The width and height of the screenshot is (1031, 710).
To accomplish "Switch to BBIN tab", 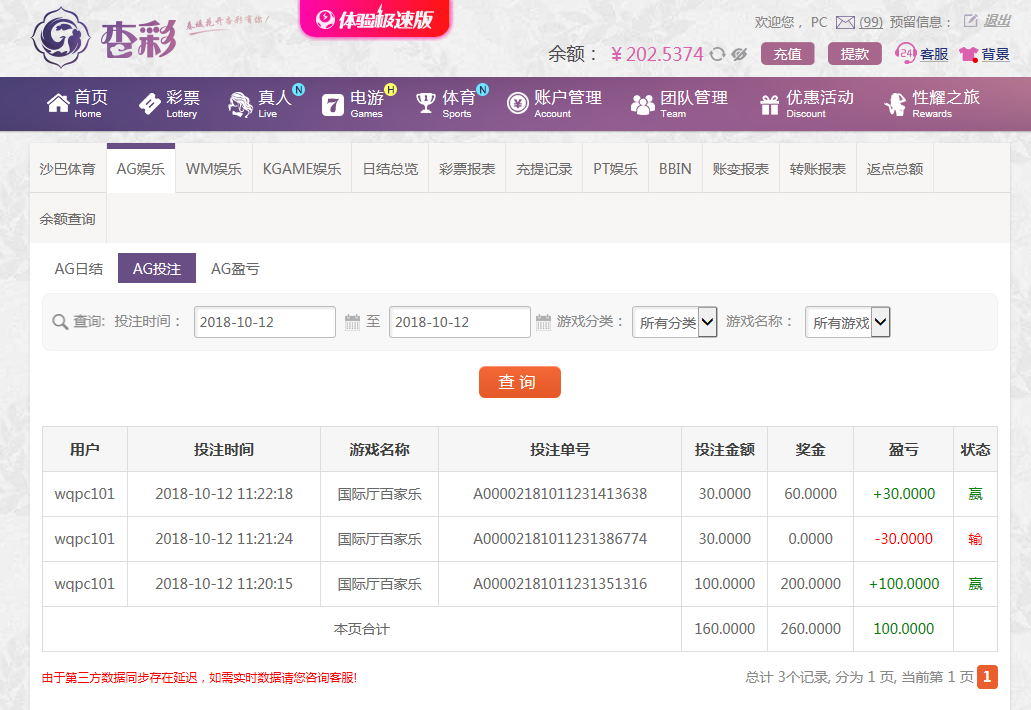I will (675, 169).
